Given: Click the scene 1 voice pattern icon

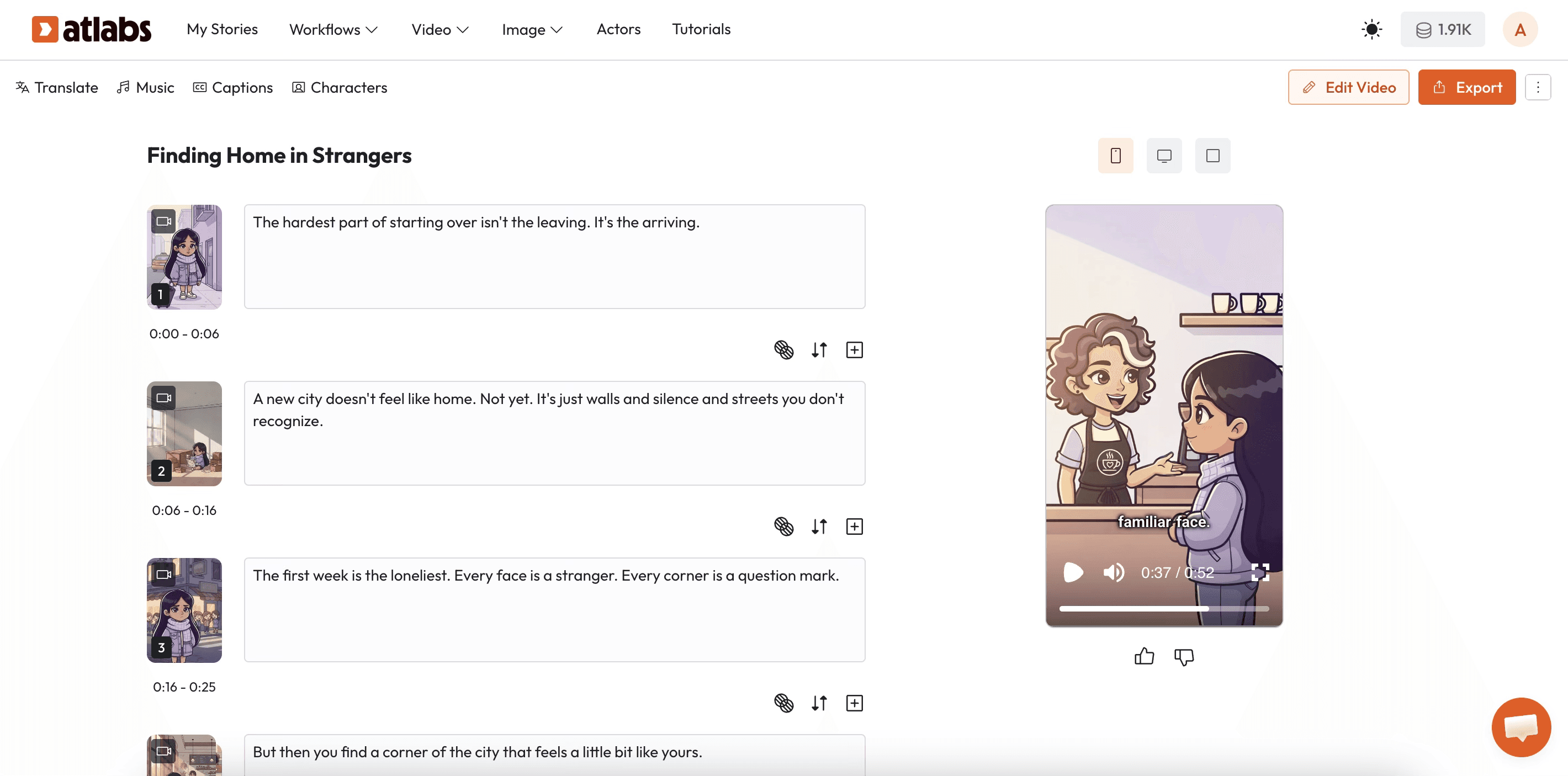Looking at the screenshot, I should pyautogui.click(x=783, y=350).
